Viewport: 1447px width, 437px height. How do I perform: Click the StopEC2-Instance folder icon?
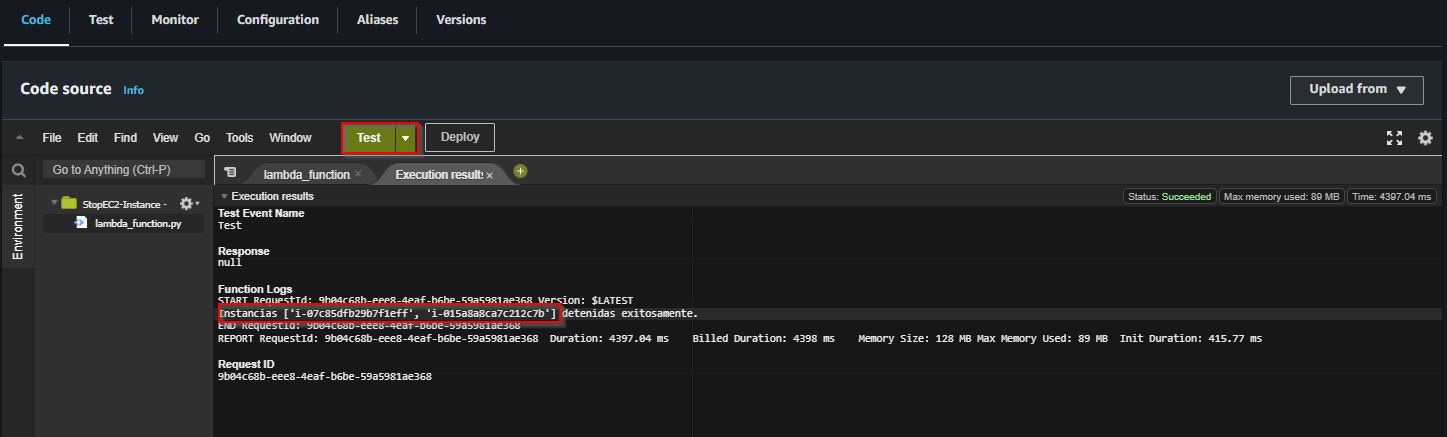[69, 203]
